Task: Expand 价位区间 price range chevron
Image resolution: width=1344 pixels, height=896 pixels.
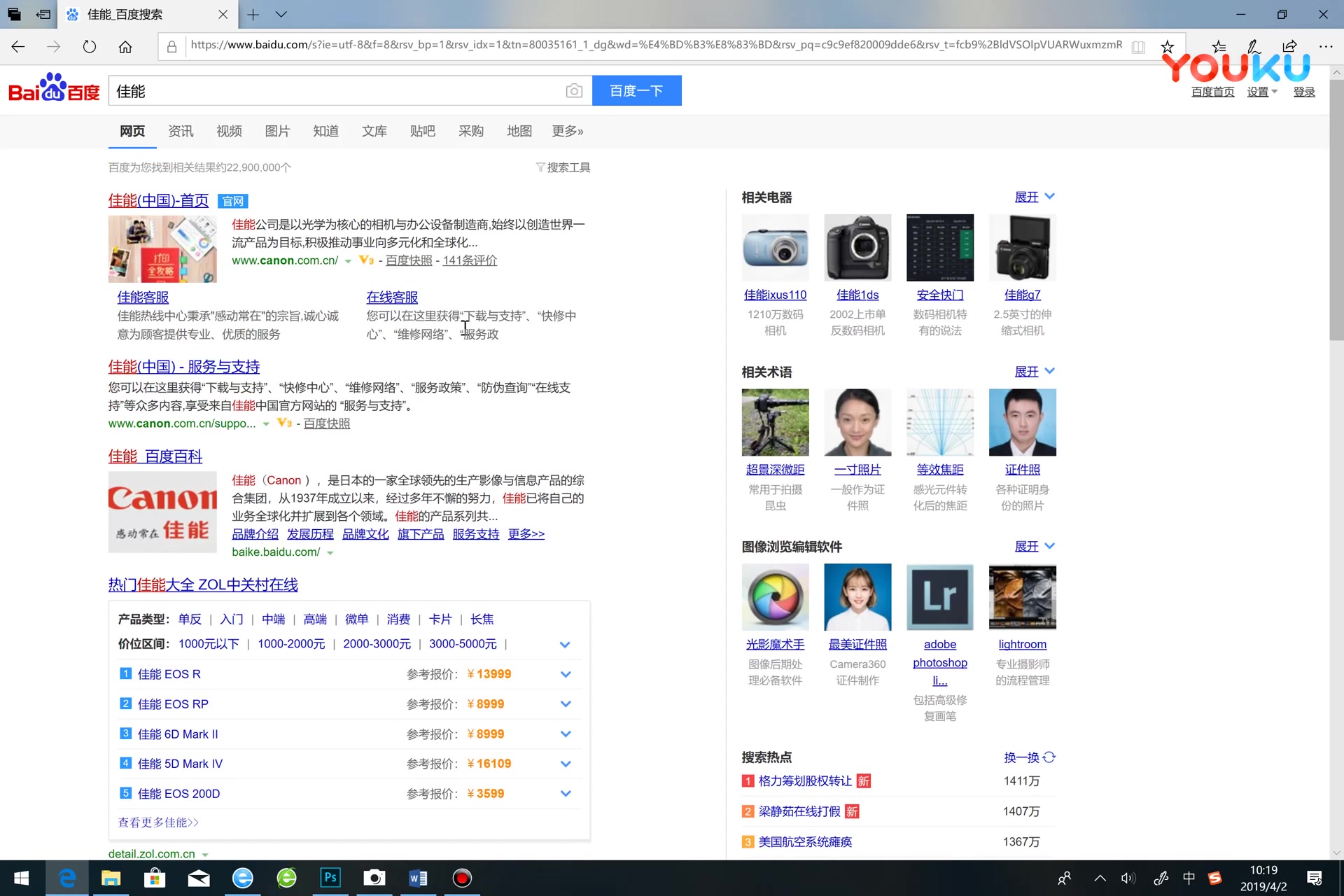Action: pyautogui.click(x=565, y=644)
